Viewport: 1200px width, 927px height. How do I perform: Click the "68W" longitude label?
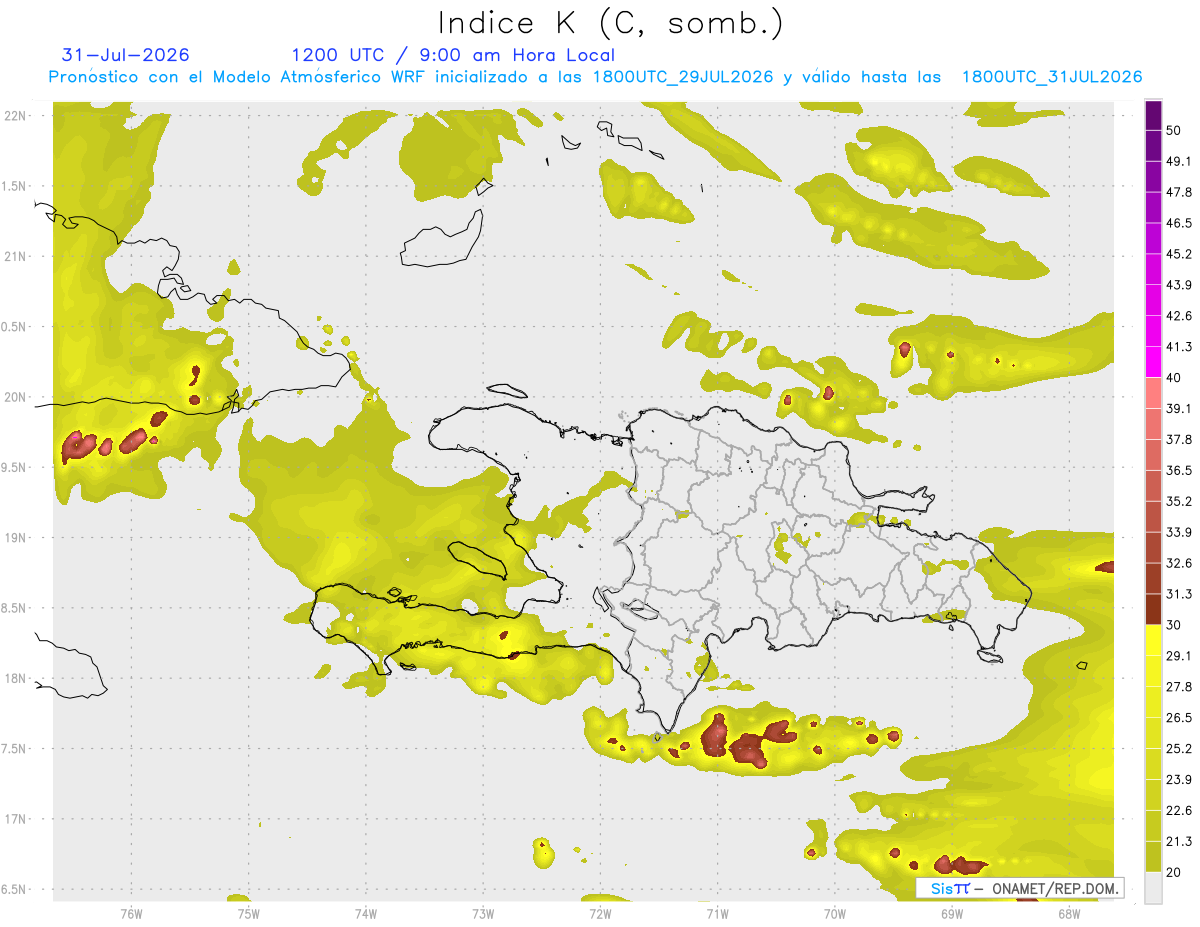(x=1068, y=913)
